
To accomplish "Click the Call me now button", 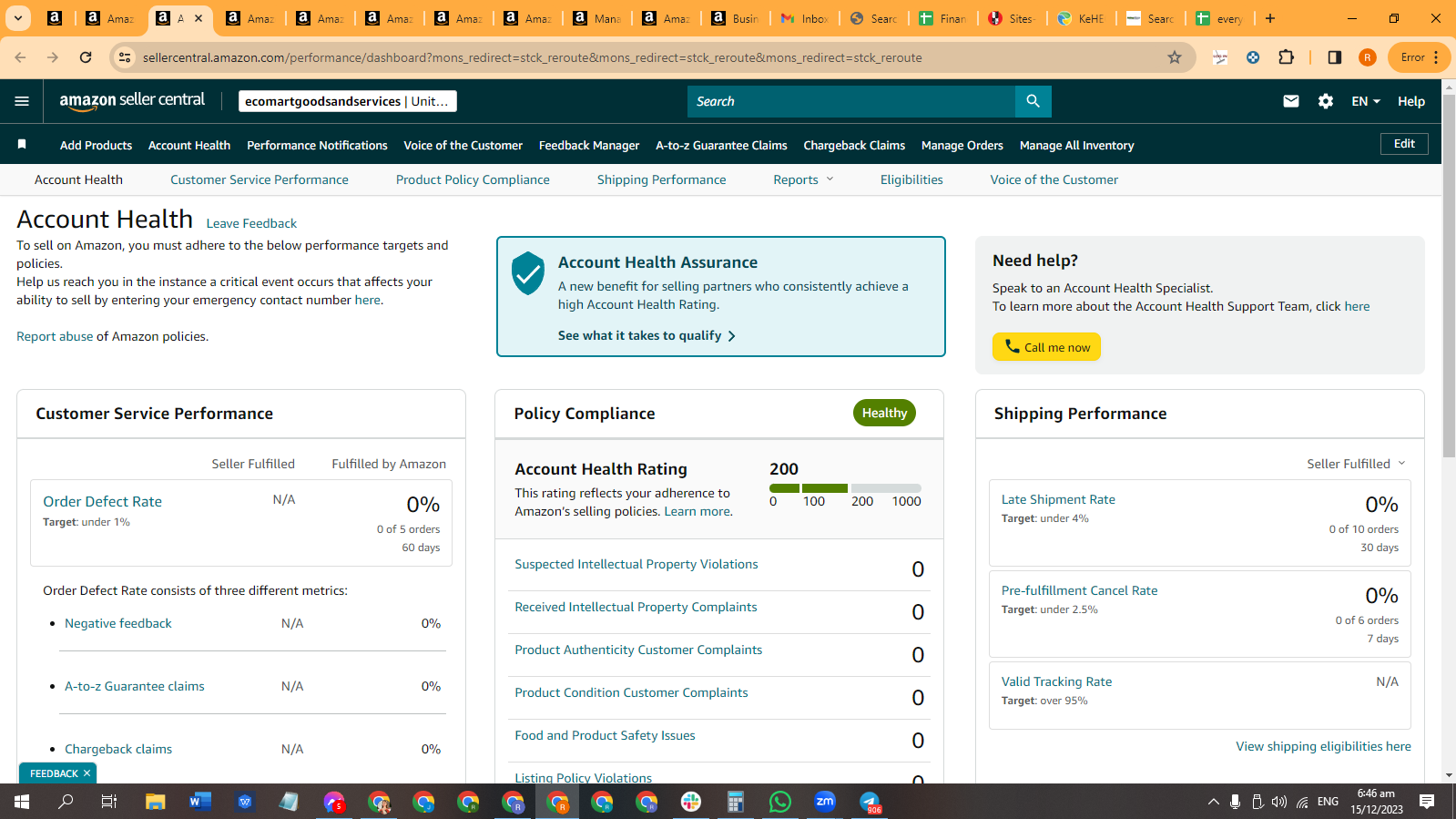I will pyautogui.click(x=1046, y=347).
